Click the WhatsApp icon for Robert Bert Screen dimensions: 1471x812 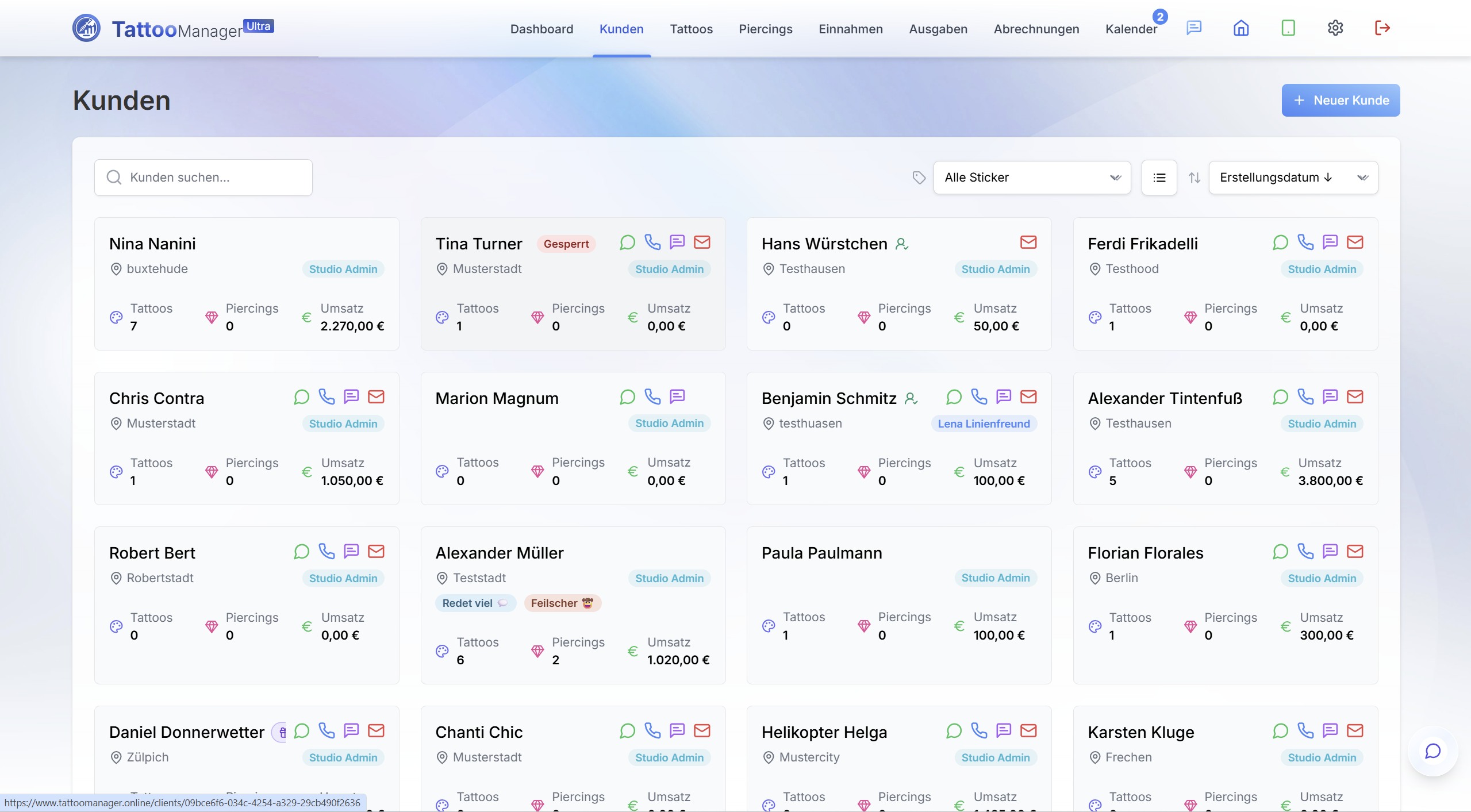pos(301,551)
